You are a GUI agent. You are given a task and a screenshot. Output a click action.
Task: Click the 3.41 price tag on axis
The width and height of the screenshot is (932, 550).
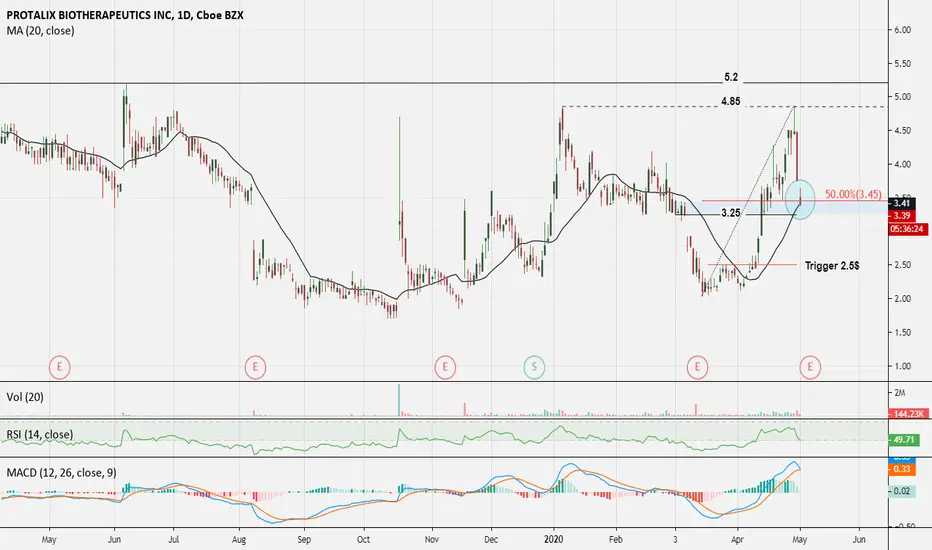[902, 203]
